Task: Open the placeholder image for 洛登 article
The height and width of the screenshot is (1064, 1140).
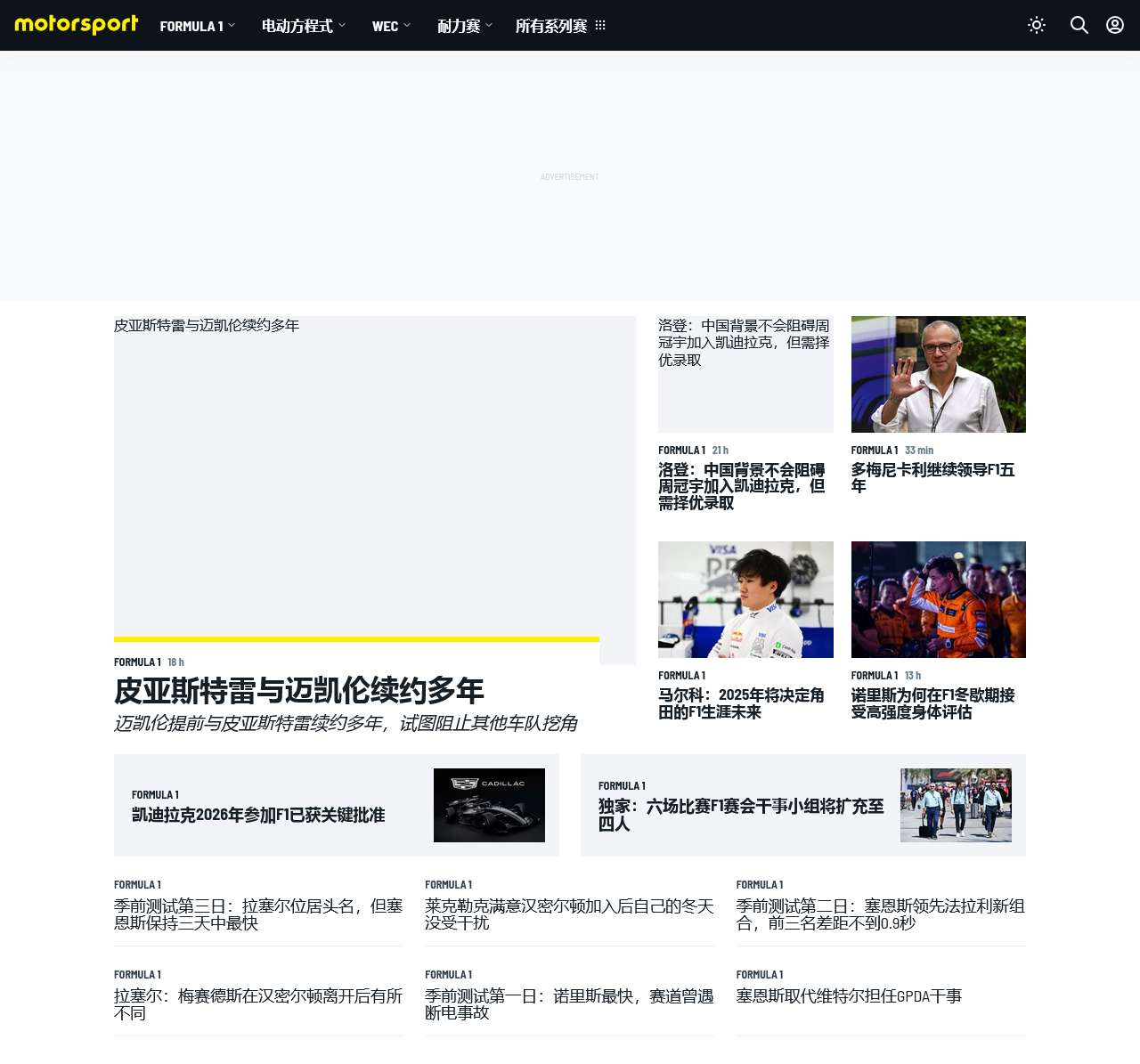Action: [x=745, y=374]
